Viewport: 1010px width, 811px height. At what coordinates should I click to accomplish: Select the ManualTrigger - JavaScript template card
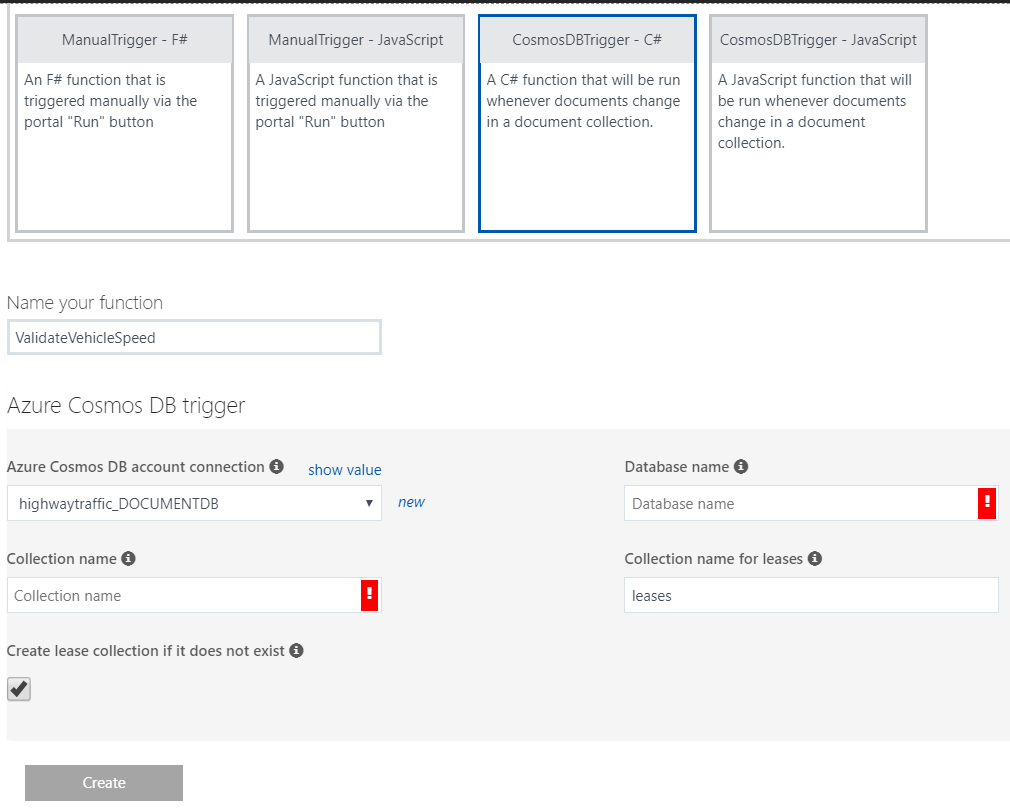(356, 123)
